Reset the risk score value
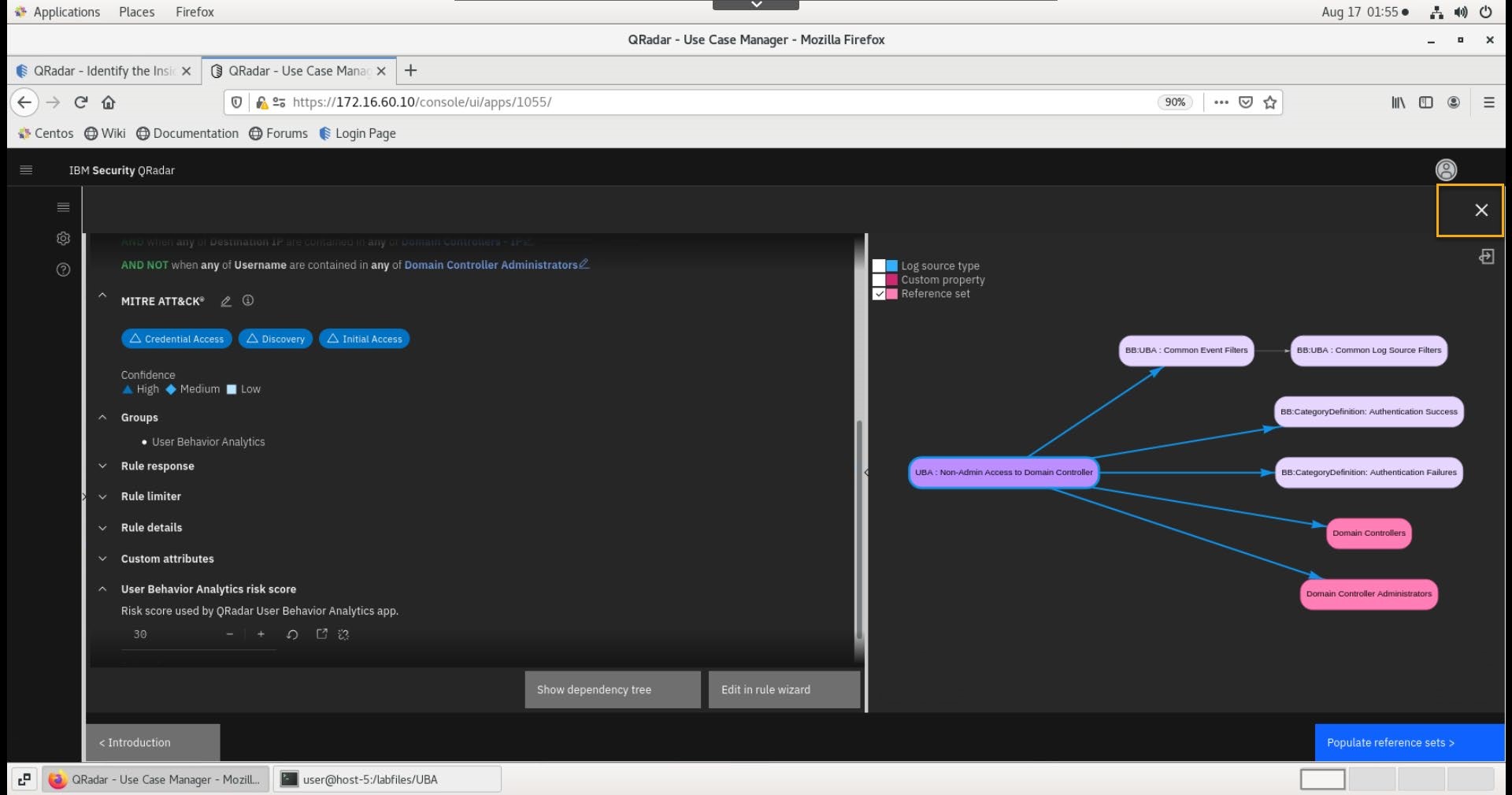 tap(292, 634)
